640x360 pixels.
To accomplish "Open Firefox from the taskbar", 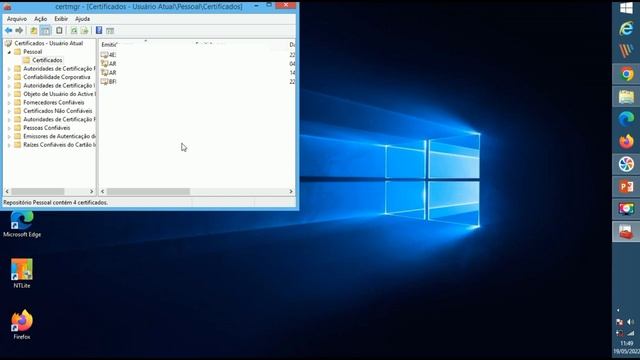I will (x=626, y=142).
